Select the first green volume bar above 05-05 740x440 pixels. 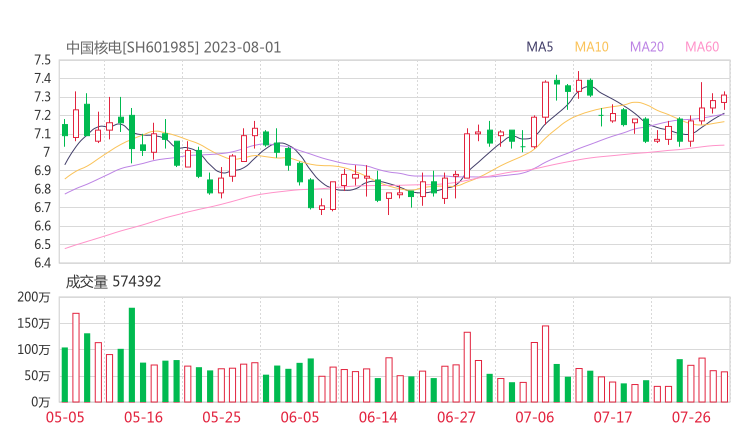[x=65, y=375]
